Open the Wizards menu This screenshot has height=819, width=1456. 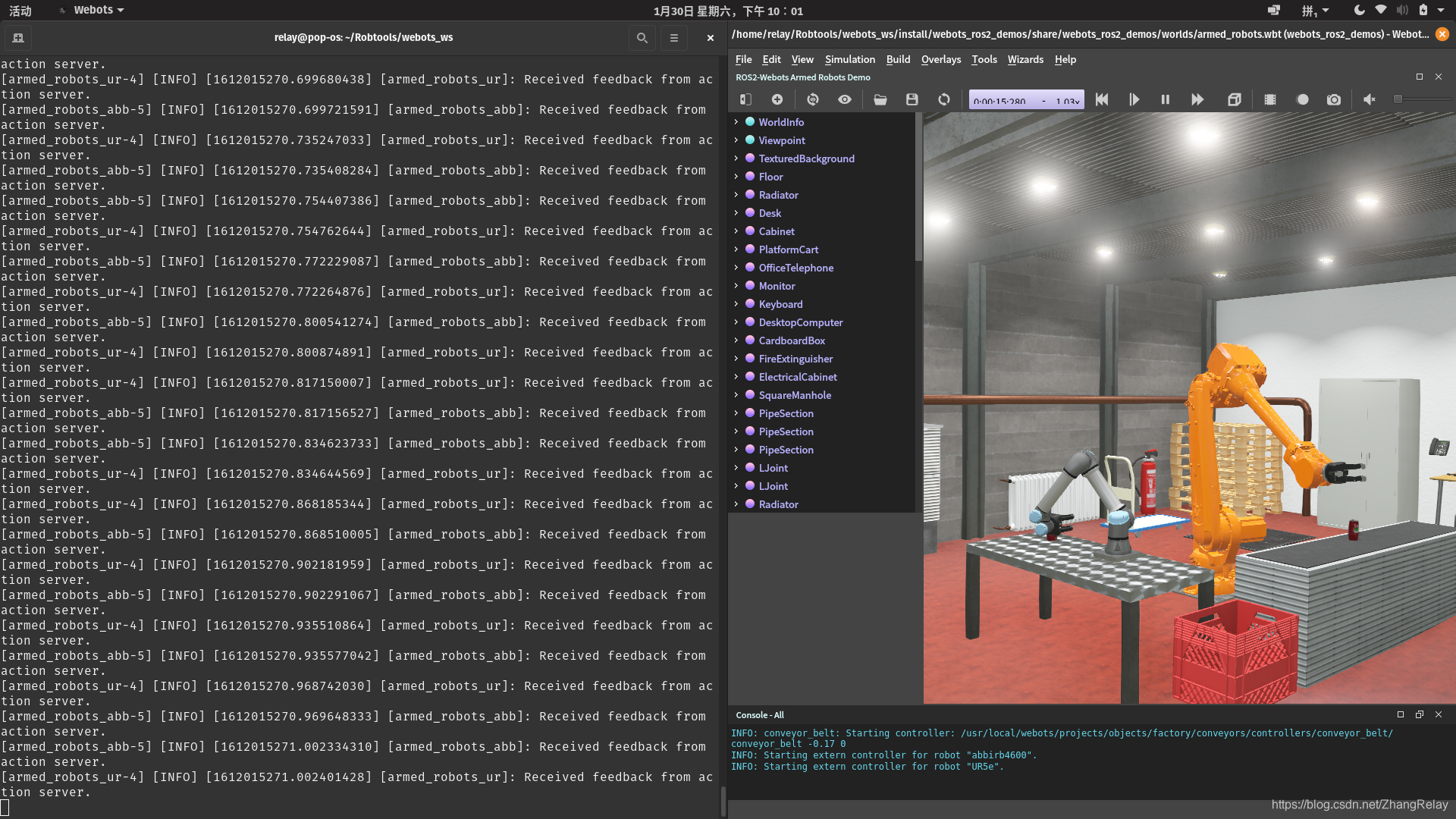tap(1025, 59)
